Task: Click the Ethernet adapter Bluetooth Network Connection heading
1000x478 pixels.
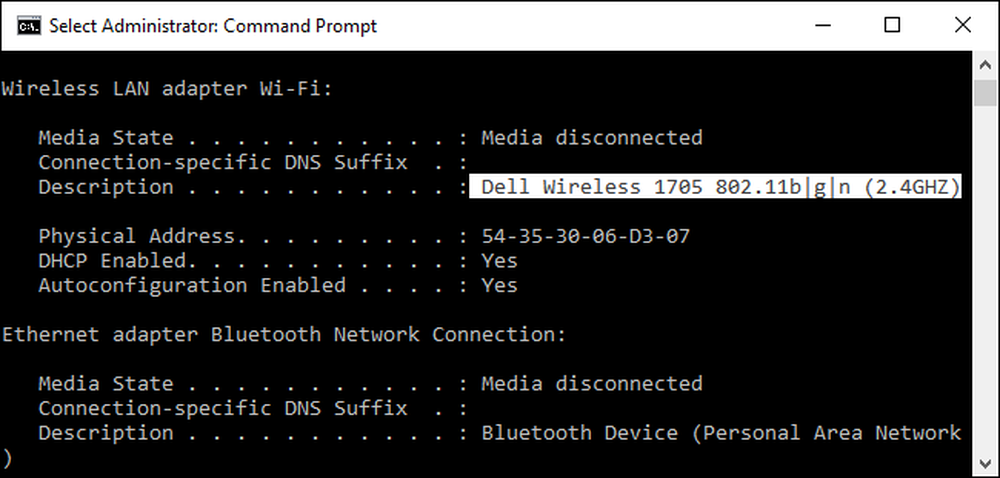Action: pos(284,335)
